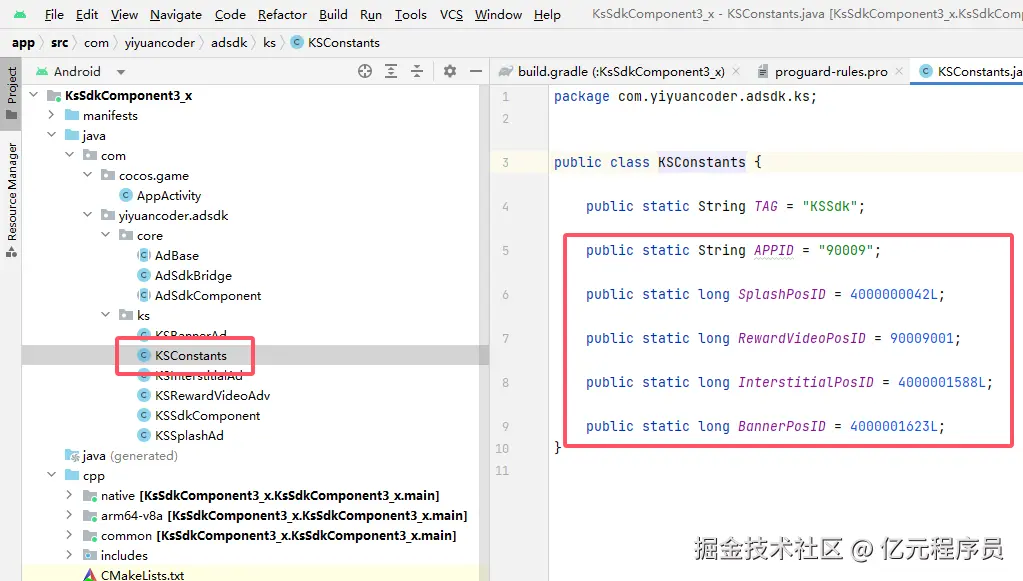Open the Help menu
This screenshot has width=1023, height=581.
547,14
